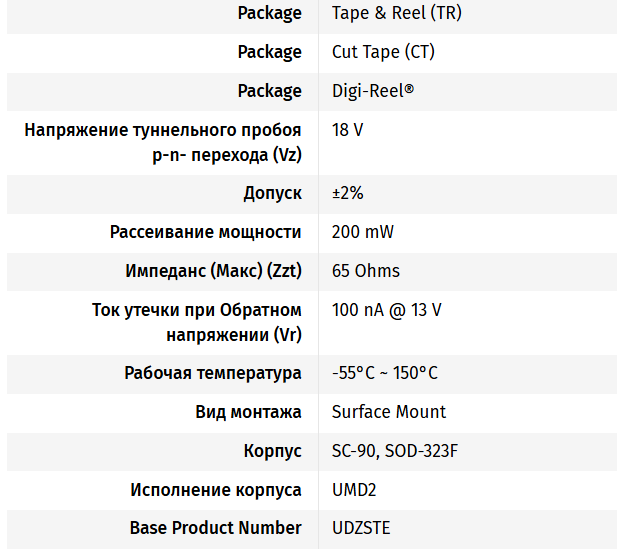Image resolution: width=617 pixels, height=558 pixels.
Task: Click the Допуск row label
Action: point(272,193)
